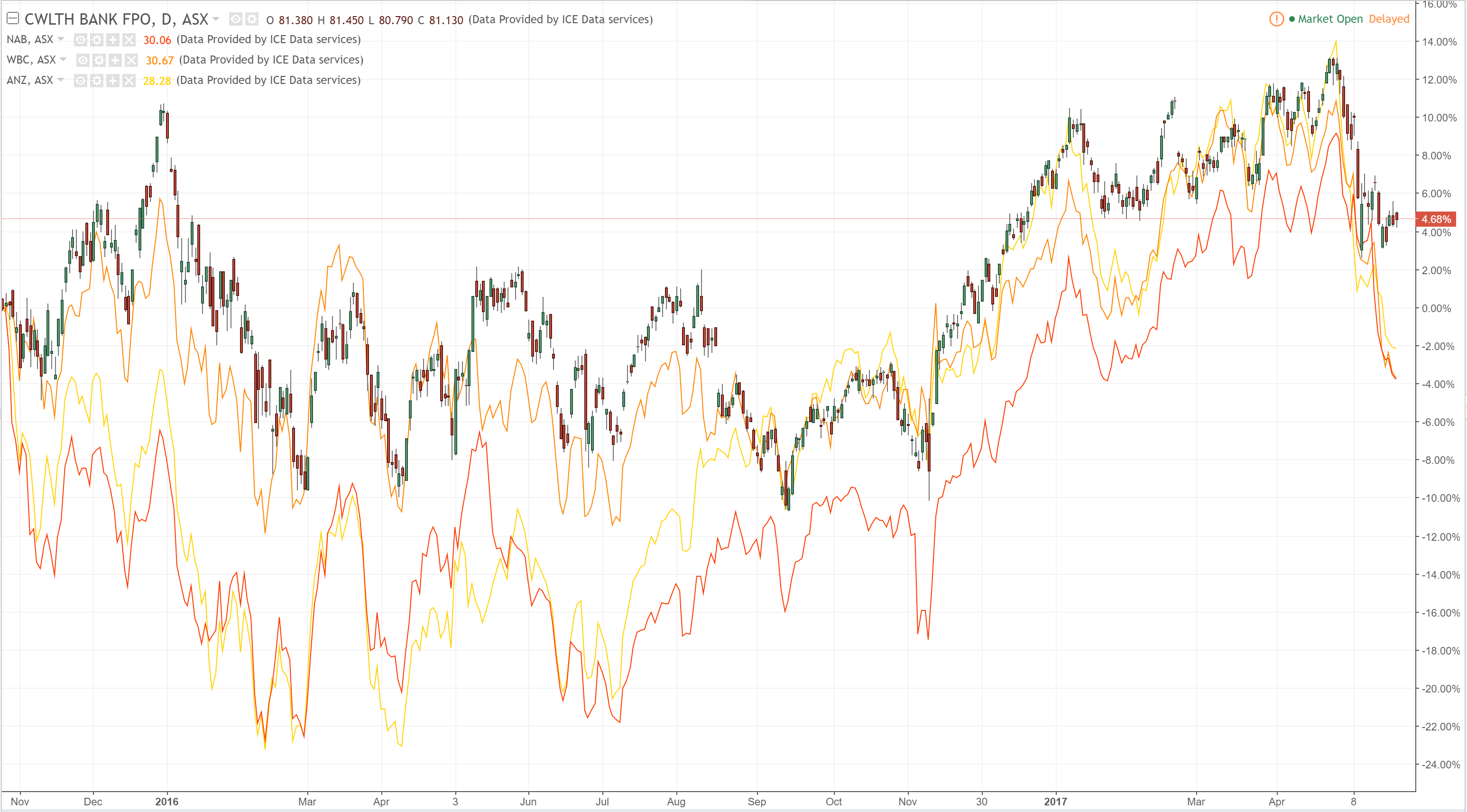Toggle visibility of the NAB comparison line

(x=81, y=40)
